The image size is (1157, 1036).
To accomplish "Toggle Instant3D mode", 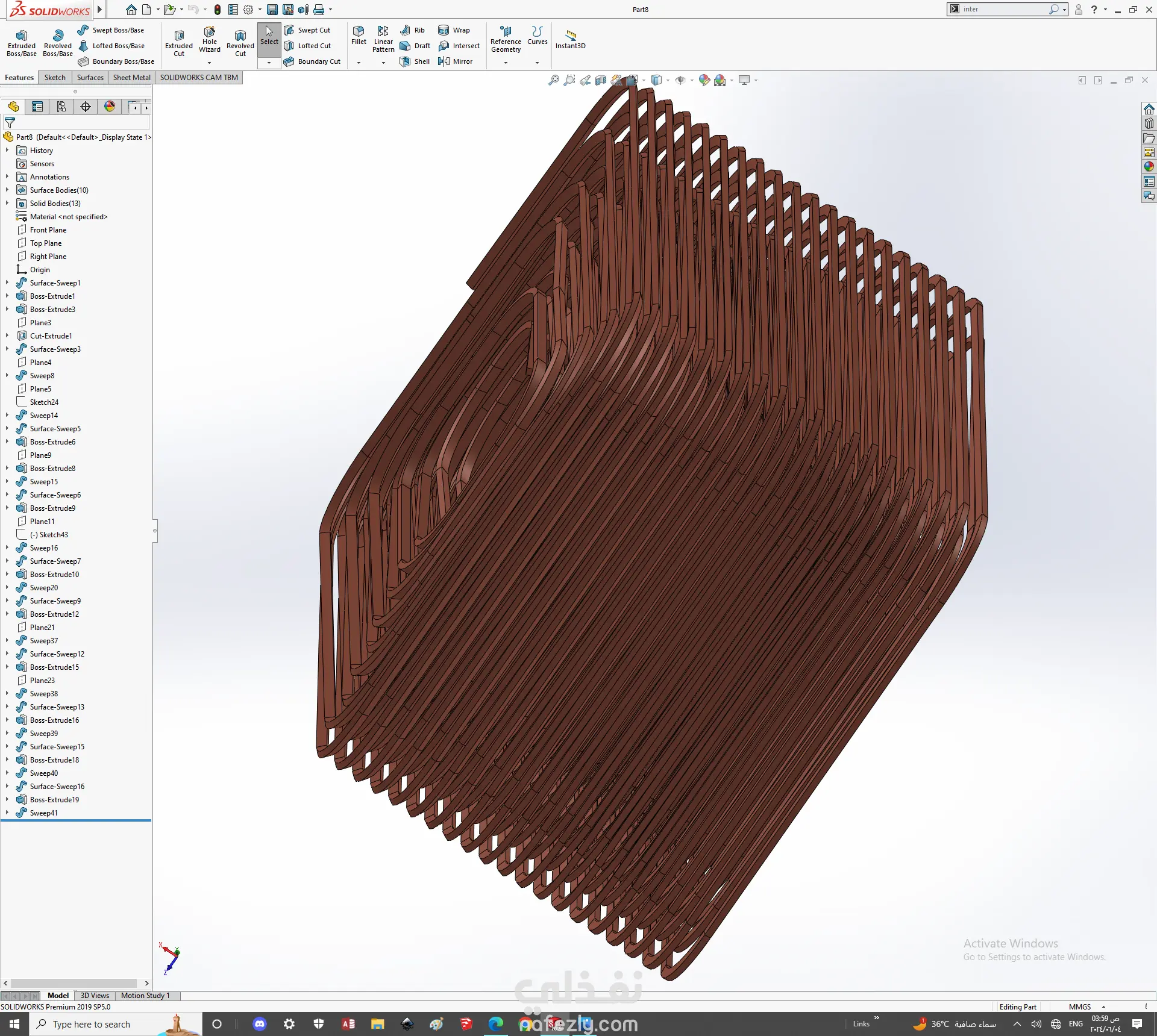I will pyautogui.click(x=570, y=39).
